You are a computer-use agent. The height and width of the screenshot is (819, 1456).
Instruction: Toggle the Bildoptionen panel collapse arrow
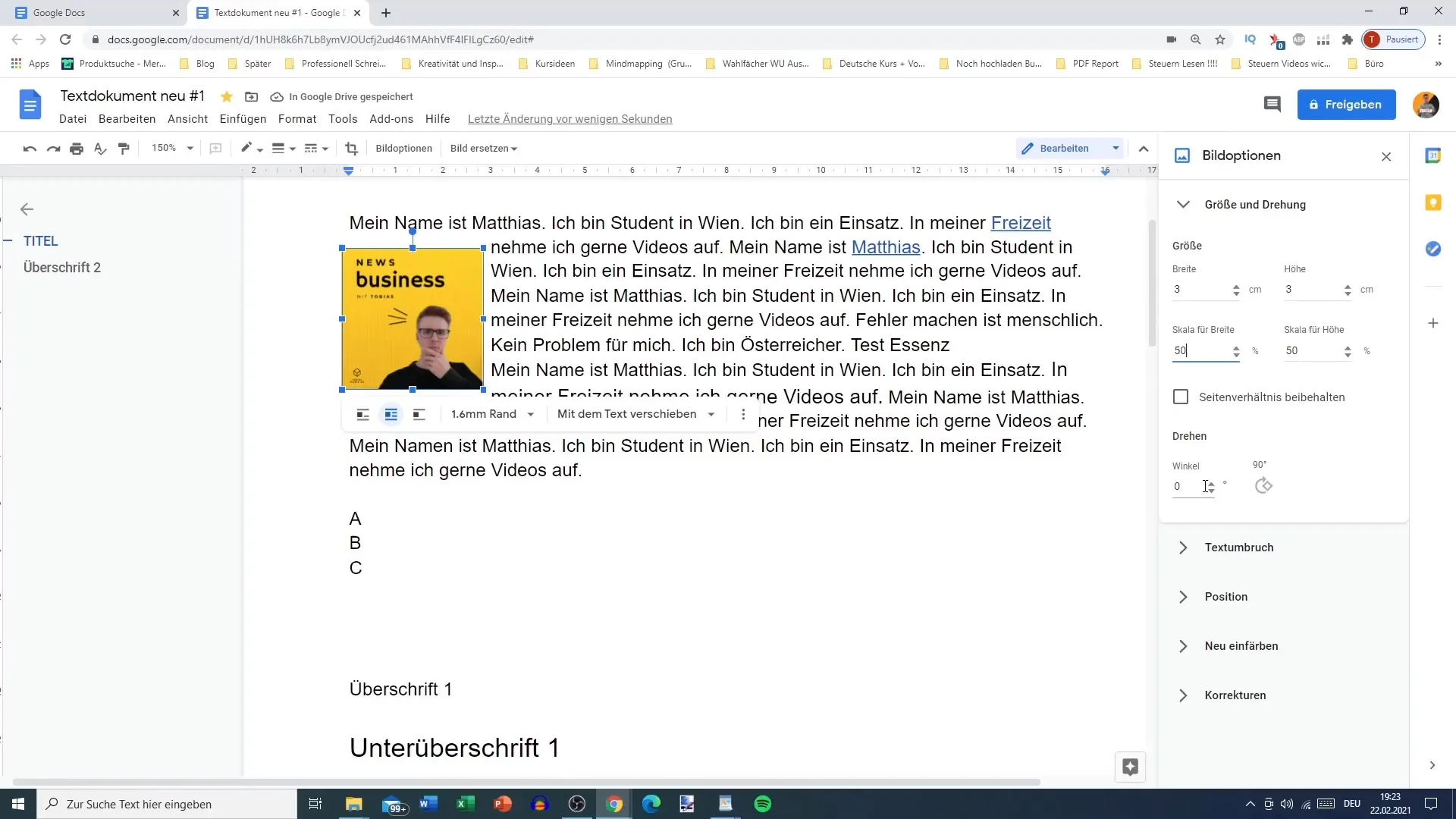1145,148
